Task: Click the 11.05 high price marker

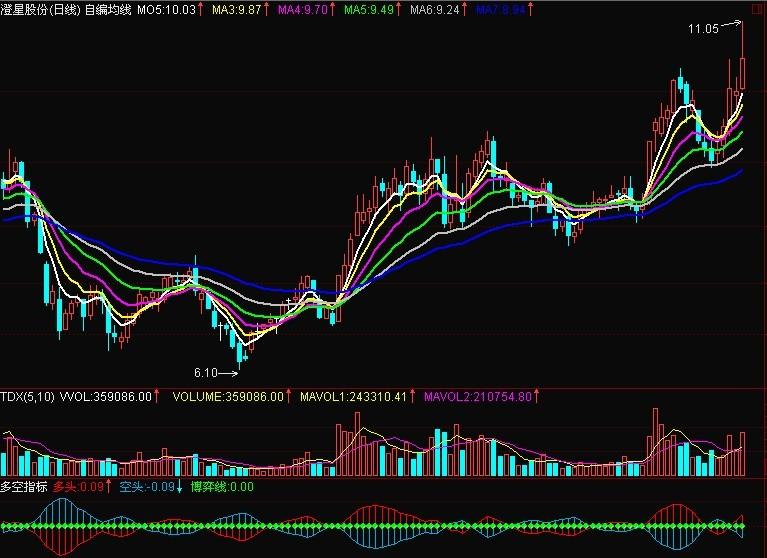Action: point(703,29)
